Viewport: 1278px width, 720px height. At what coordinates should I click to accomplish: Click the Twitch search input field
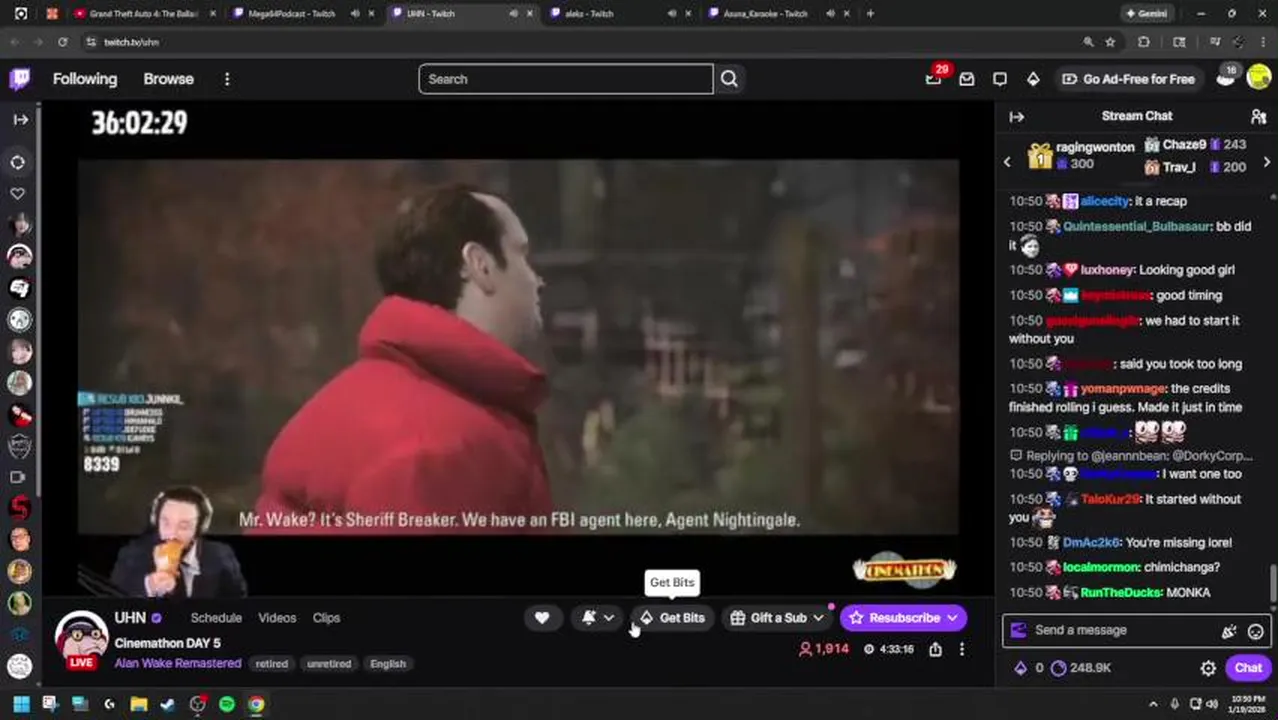pos(566,79)
